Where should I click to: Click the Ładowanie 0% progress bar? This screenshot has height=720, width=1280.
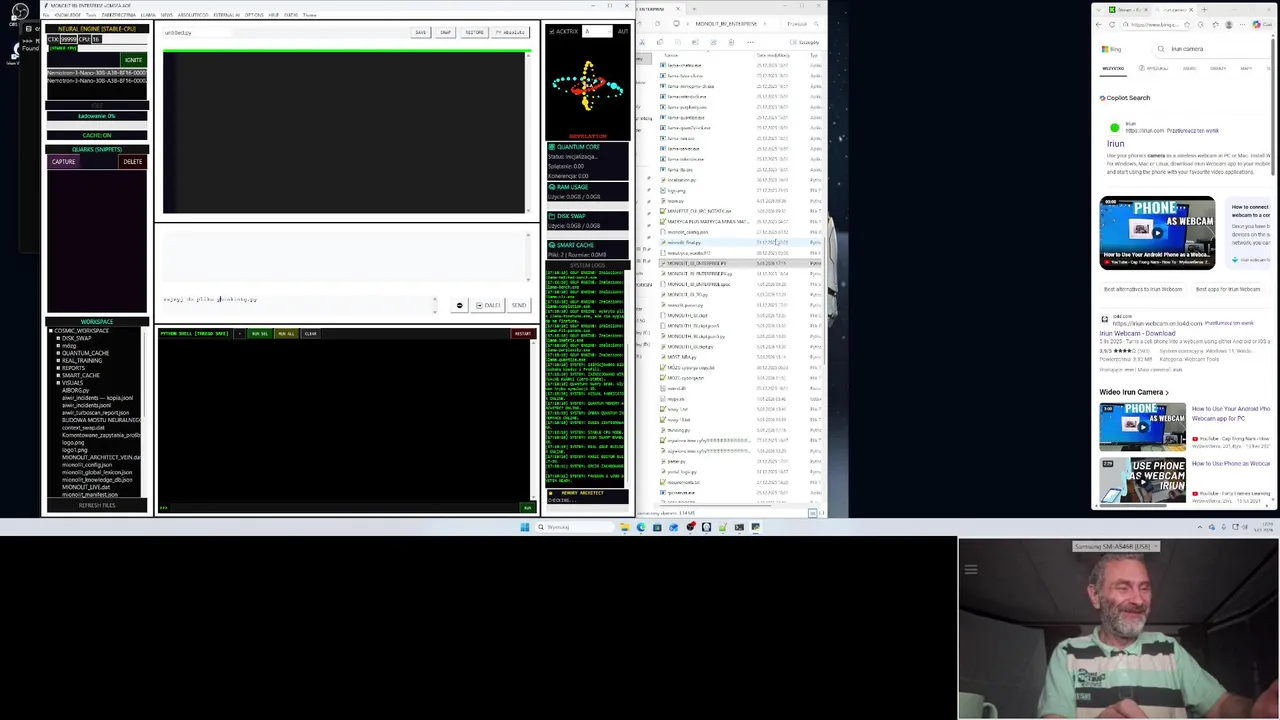coord(97,116)
